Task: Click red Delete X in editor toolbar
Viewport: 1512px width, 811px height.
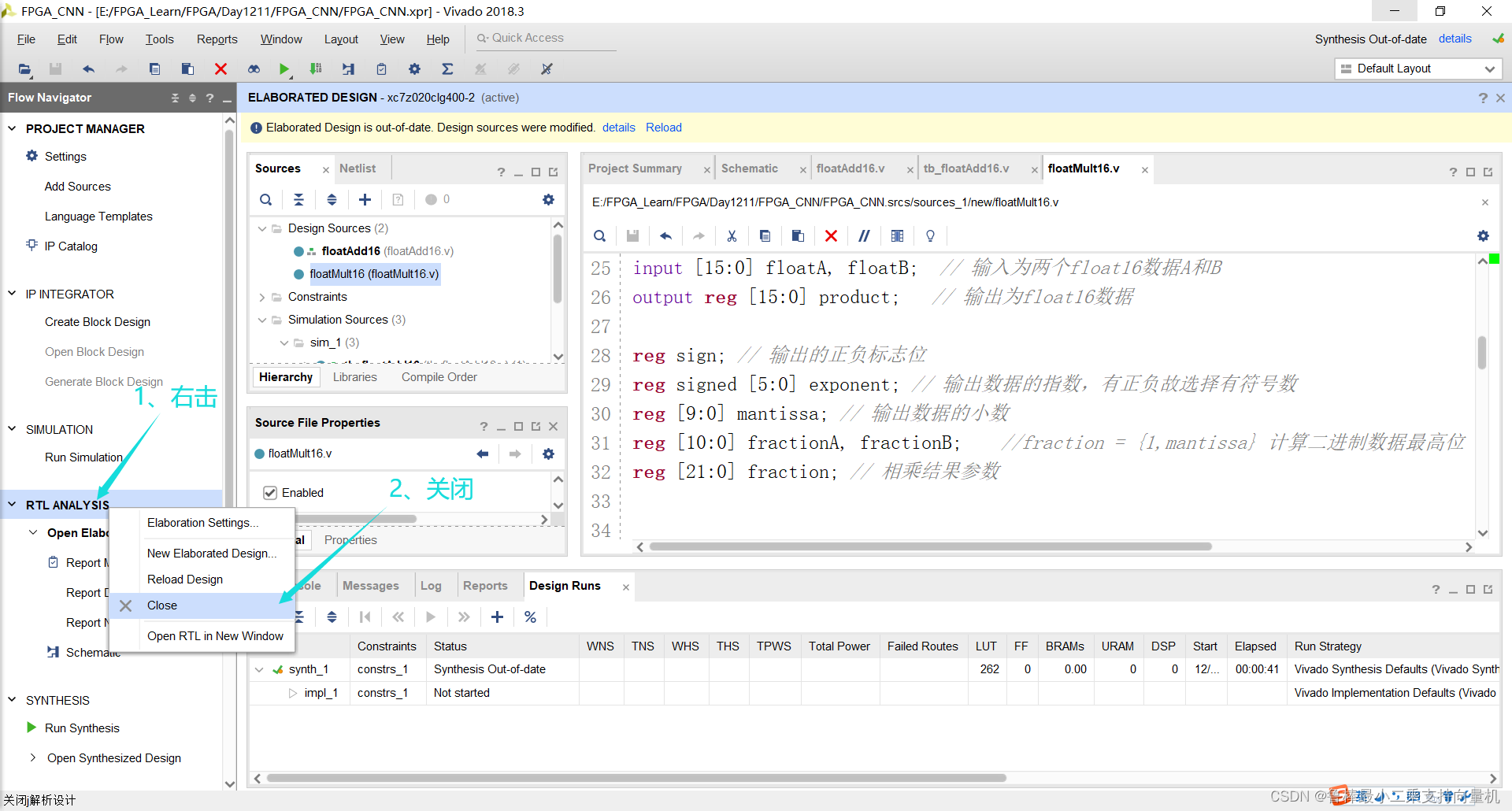Action: pyautogui.click(x=831, y=236)
